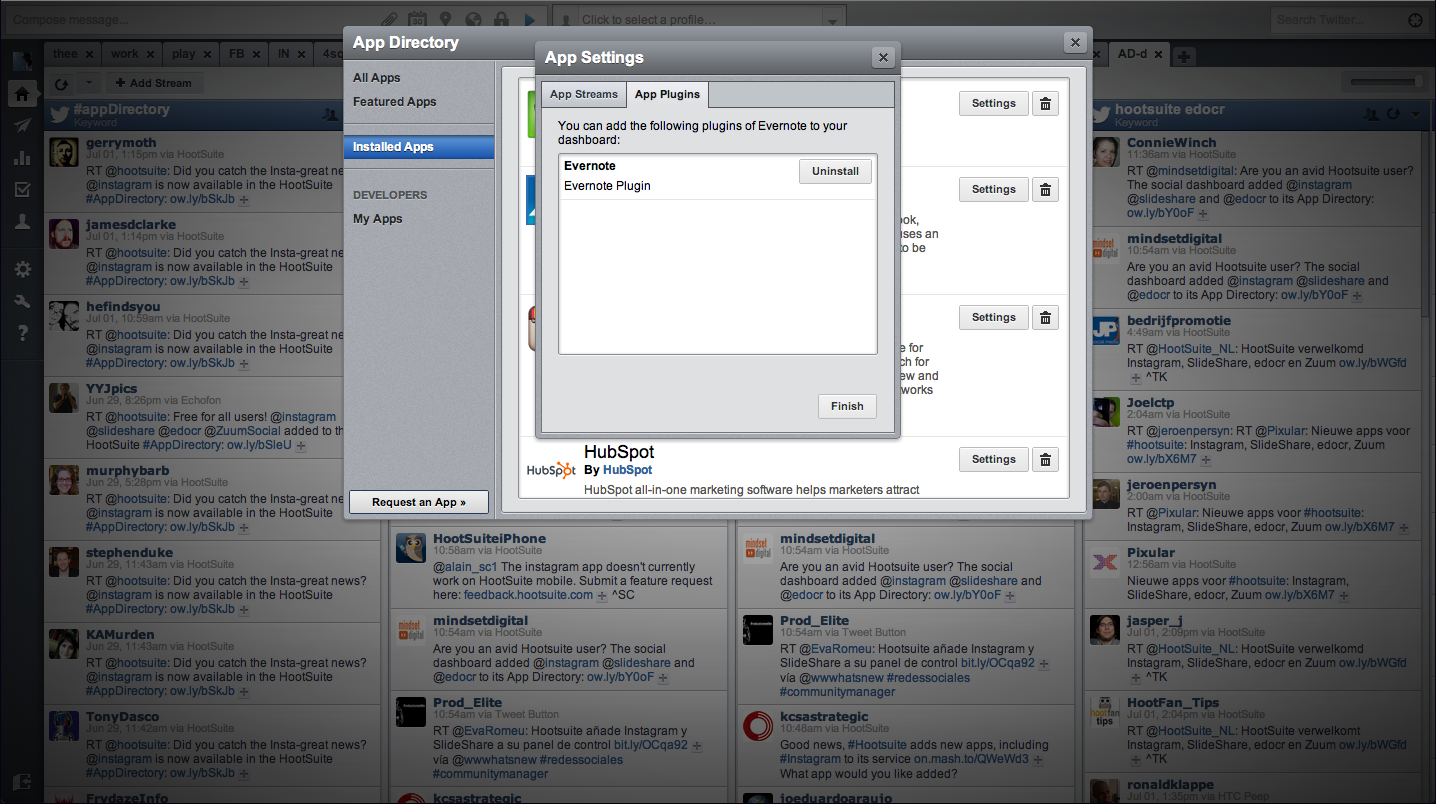Image resolution: width=1436 pixels, height=804 pixels.
Task: Select the App Plugins tab
Action: 667,94
